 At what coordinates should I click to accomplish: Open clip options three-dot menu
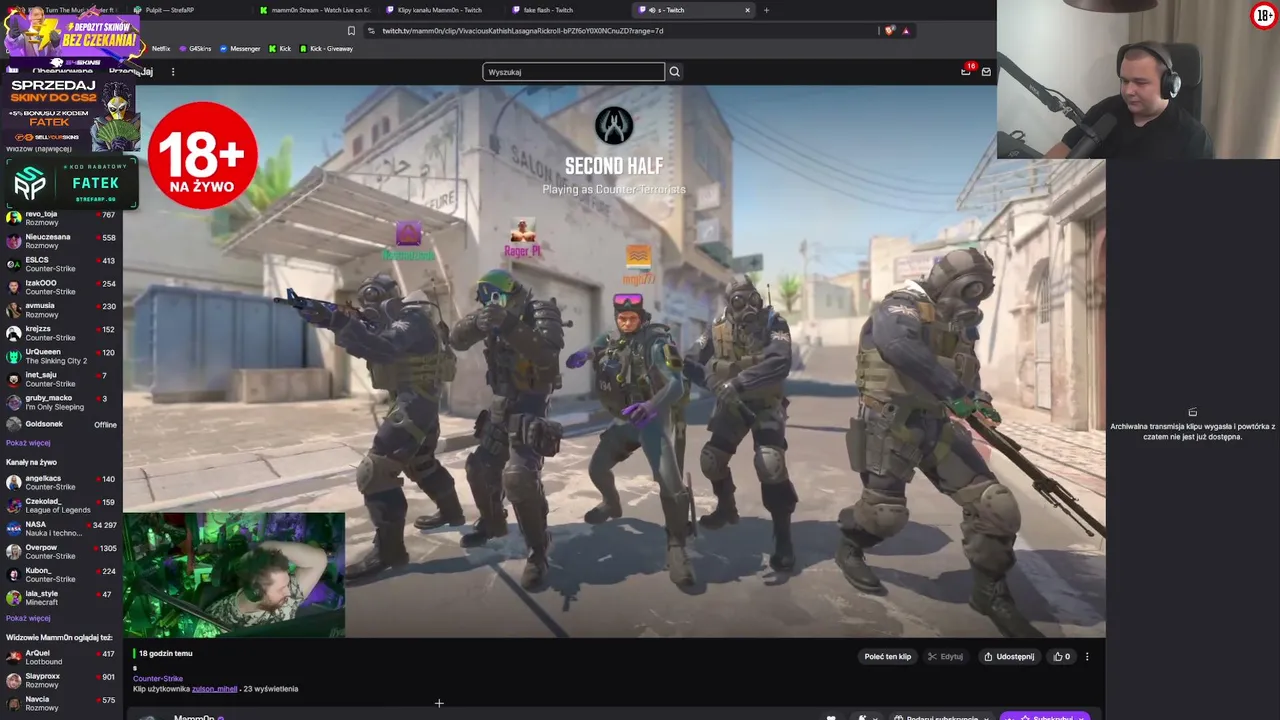1087,657
